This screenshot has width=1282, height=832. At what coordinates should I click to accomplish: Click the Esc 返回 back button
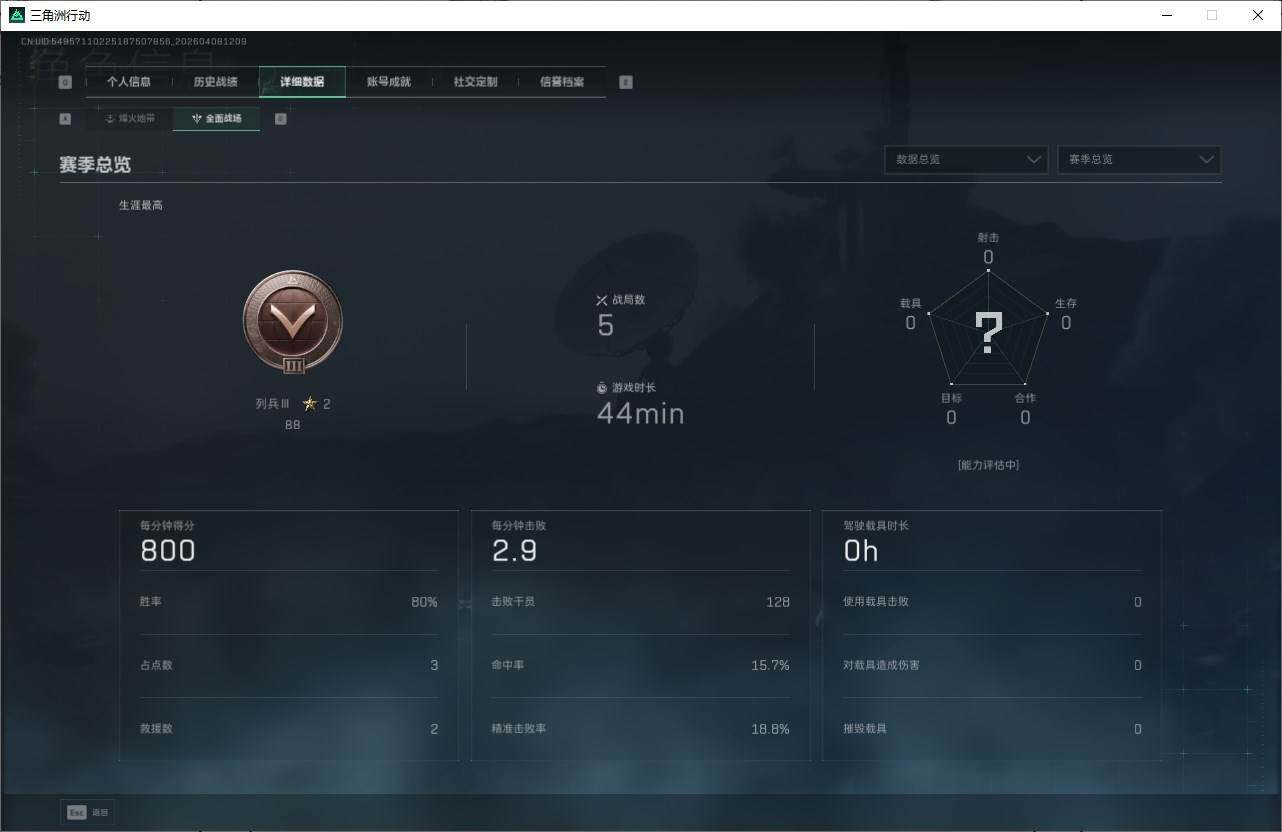coord(88,812)
